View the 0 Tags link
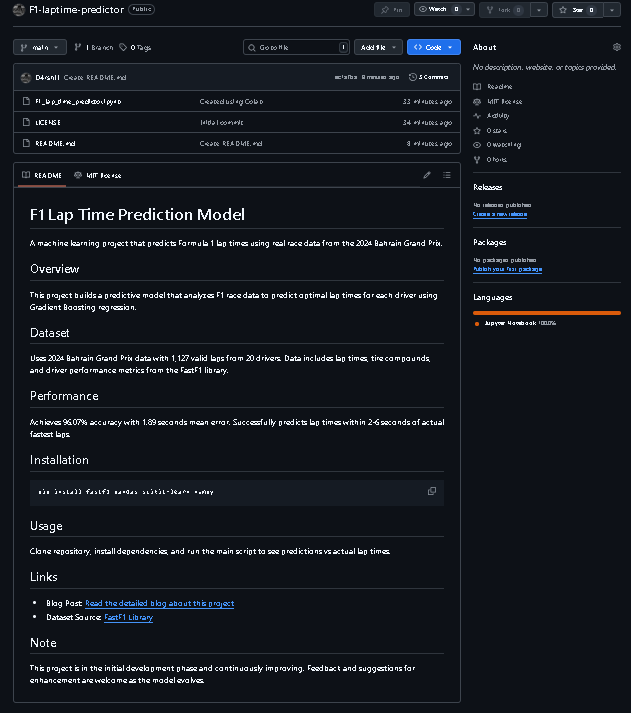 (135, 47)
